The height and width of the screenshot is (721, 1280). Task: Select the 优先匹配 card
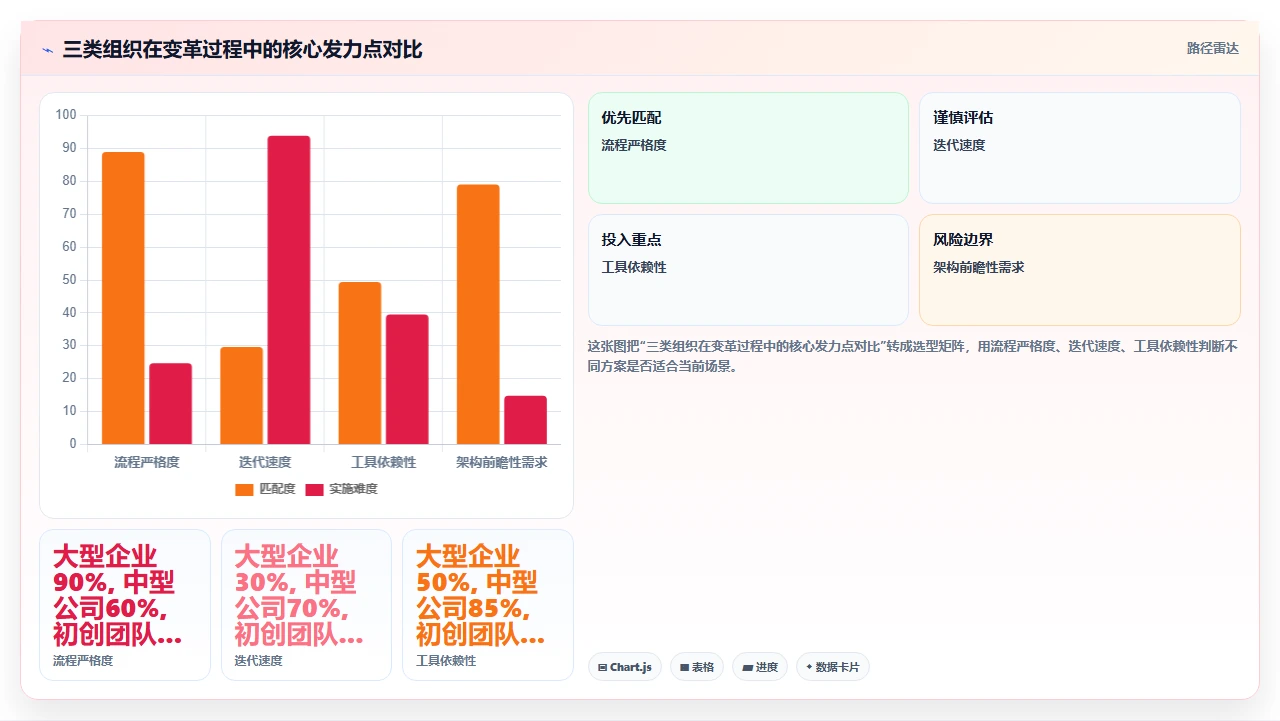pyautogui.click(x=748, y=148)
